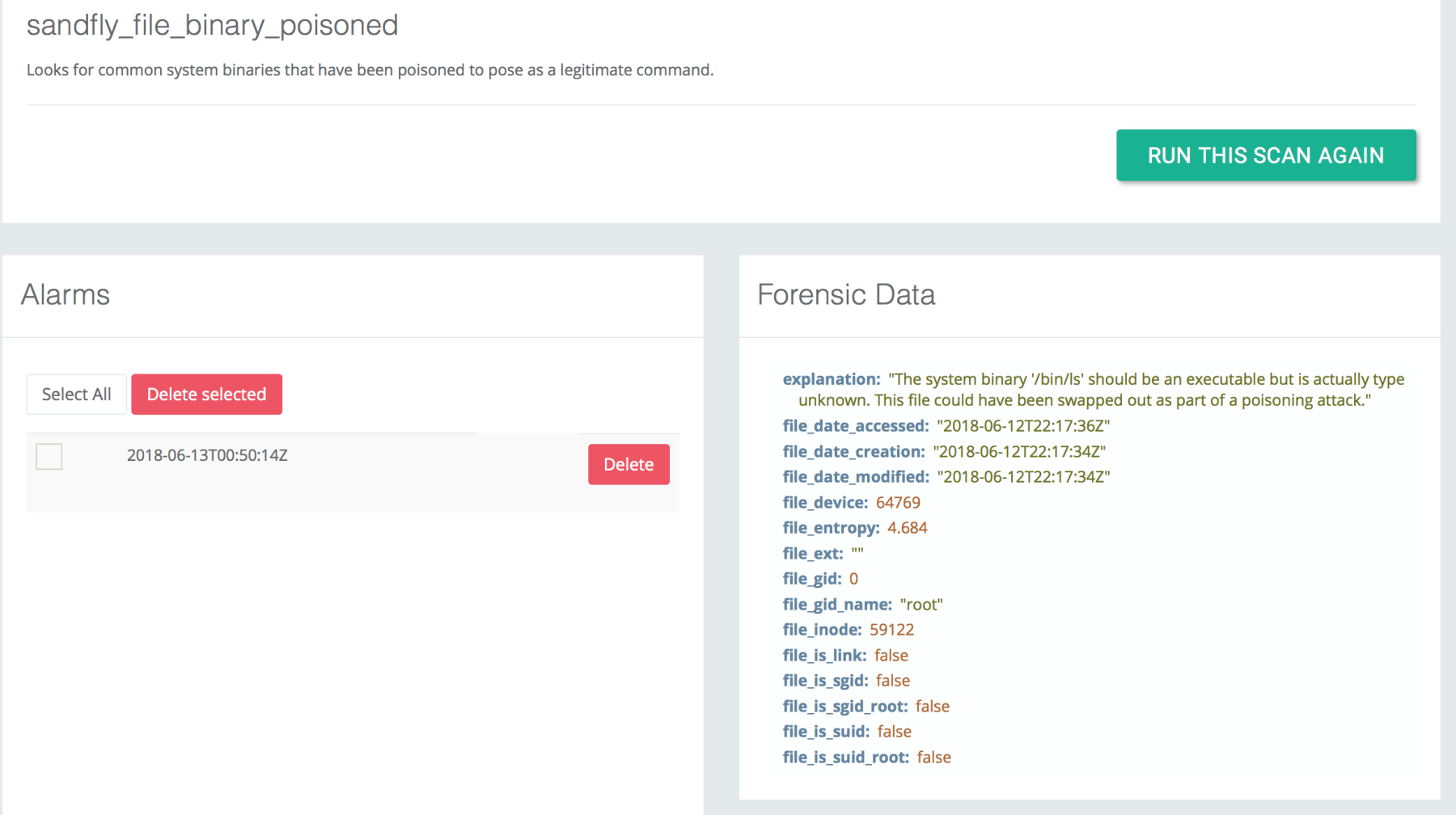This screenshot has height=815, width=1456.
Task: Click the file_is_suid: key
Action: (826, 732)
